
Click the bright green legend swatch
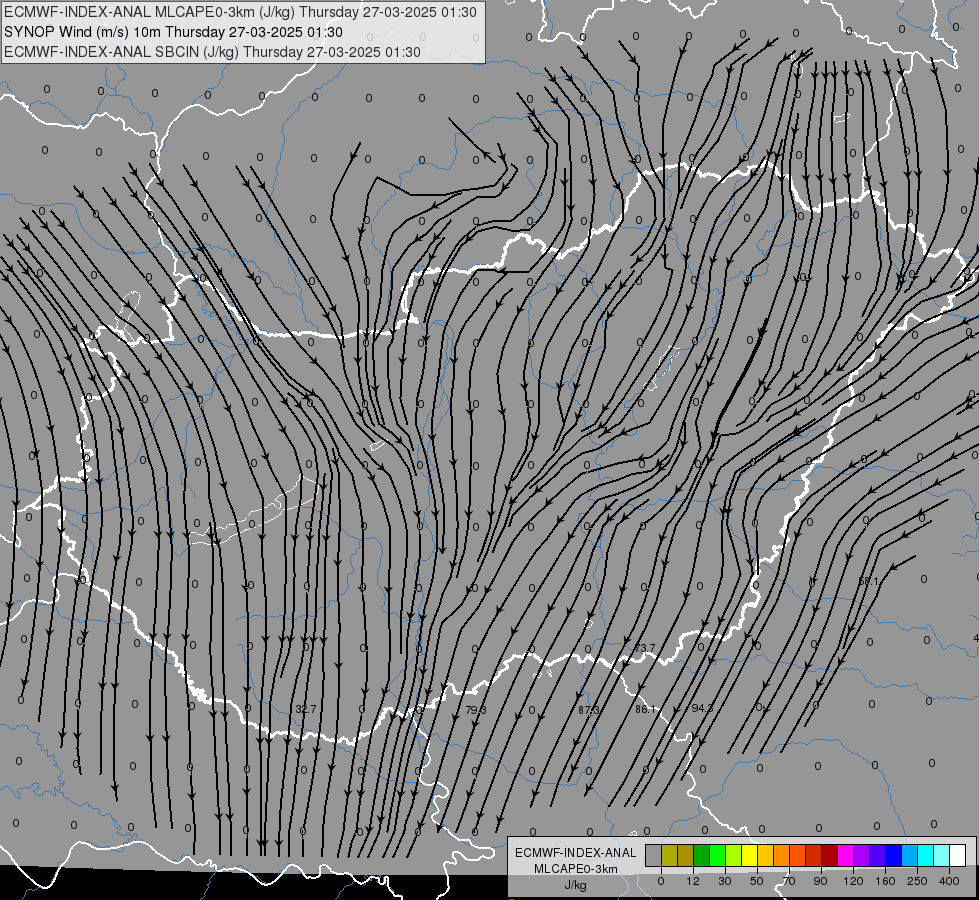coord(717,856)
